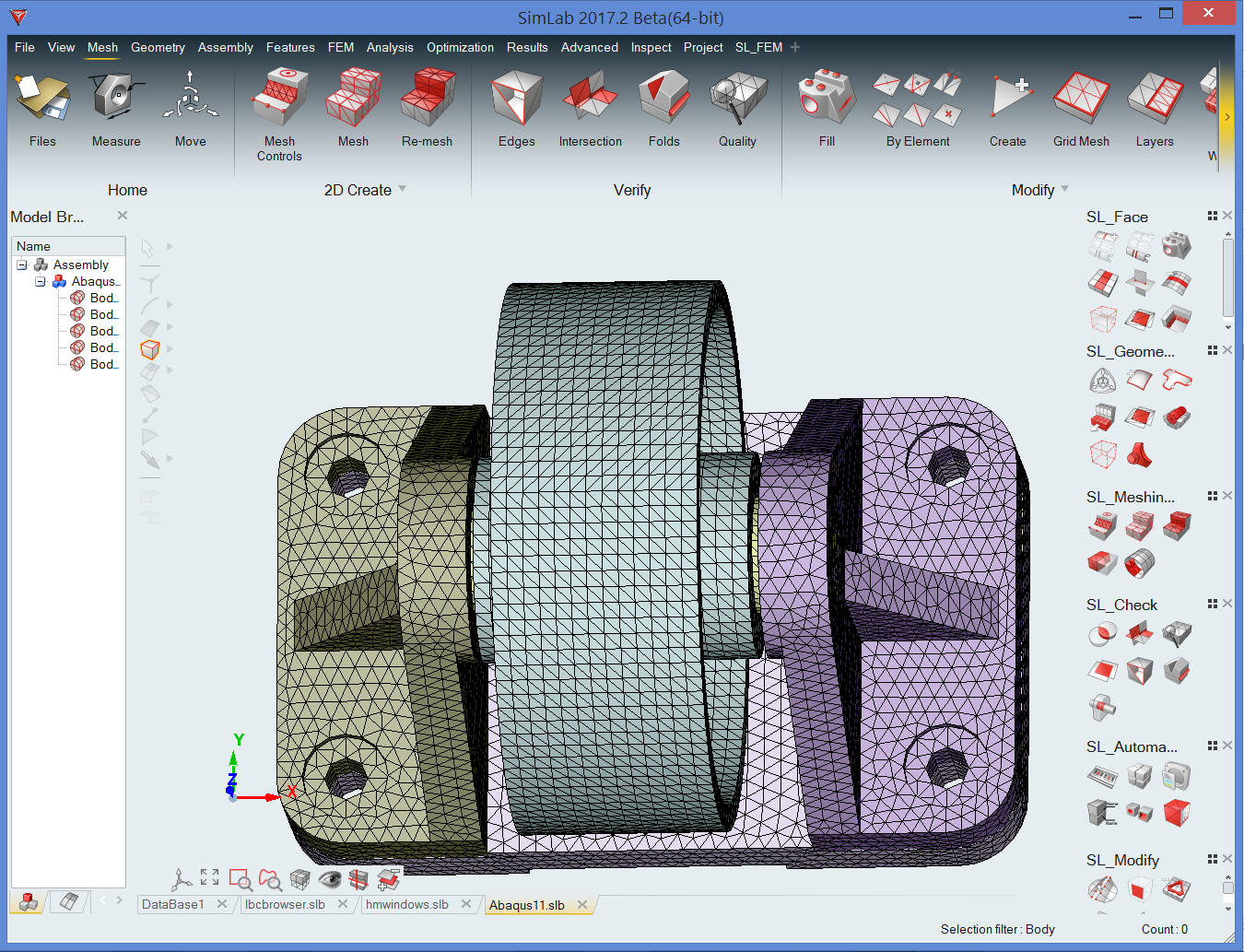Toggle the Body selection filter cube
The width and height of the screenshot is (1244, 952).
tap(150, 349)
